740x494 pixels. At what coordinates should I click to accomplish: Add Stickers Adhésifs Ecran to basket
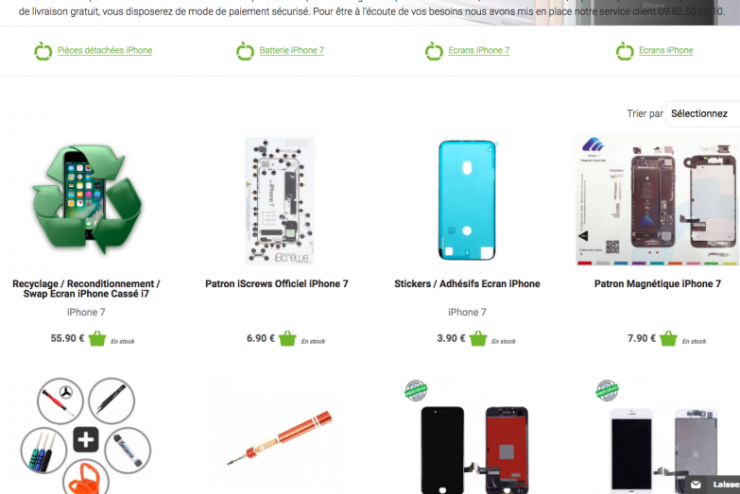[x=478, y=338]
